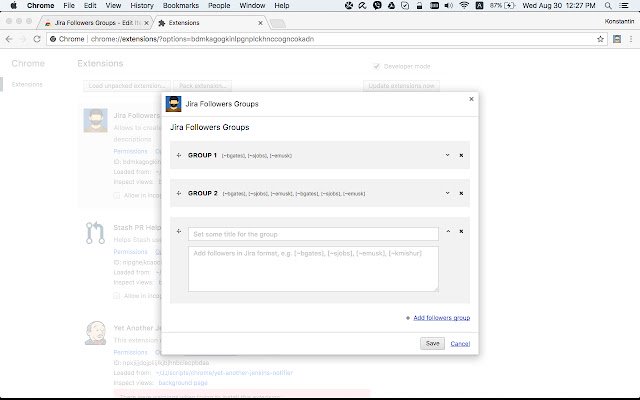Click the Konstantin profile button
This screenshot has width=640, height=400.
619,21
